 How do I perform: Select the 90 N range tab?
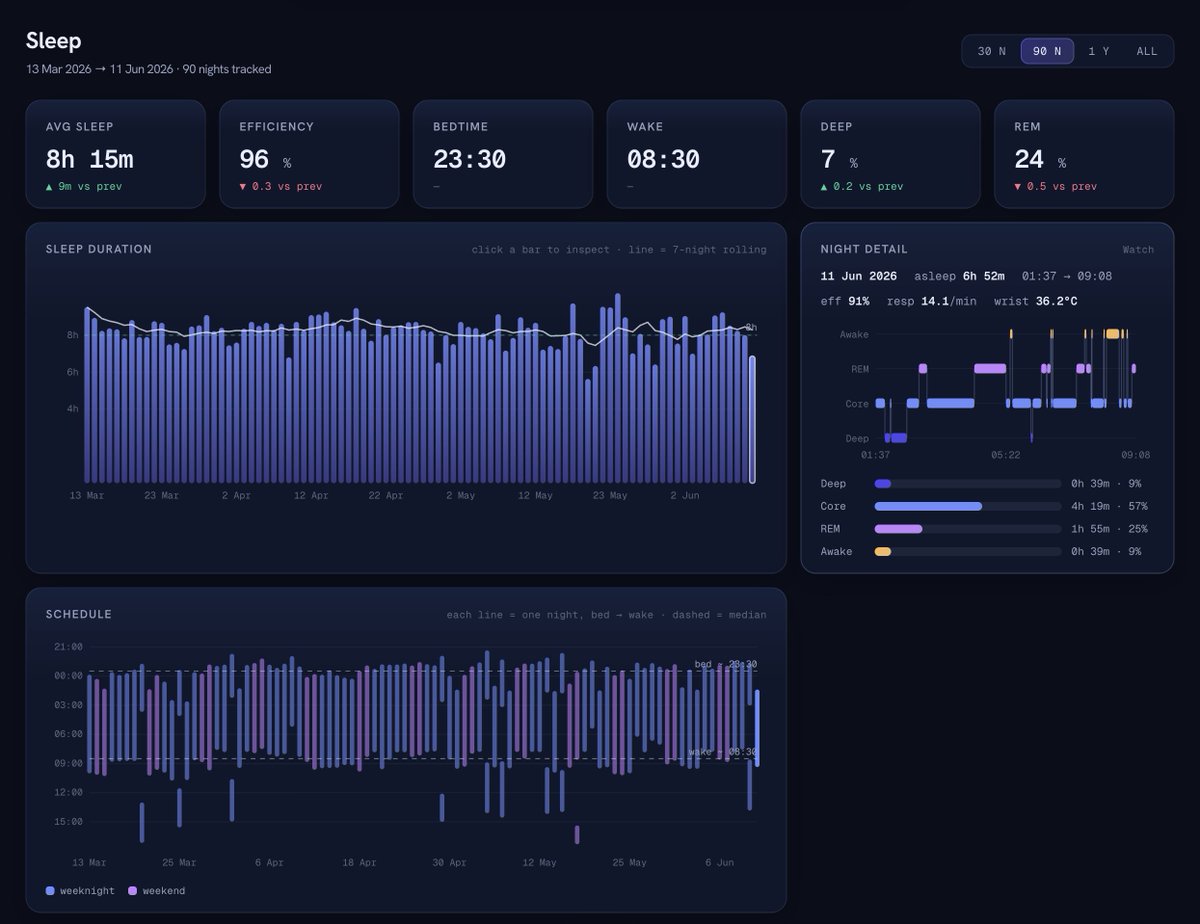coord(1047,51)
